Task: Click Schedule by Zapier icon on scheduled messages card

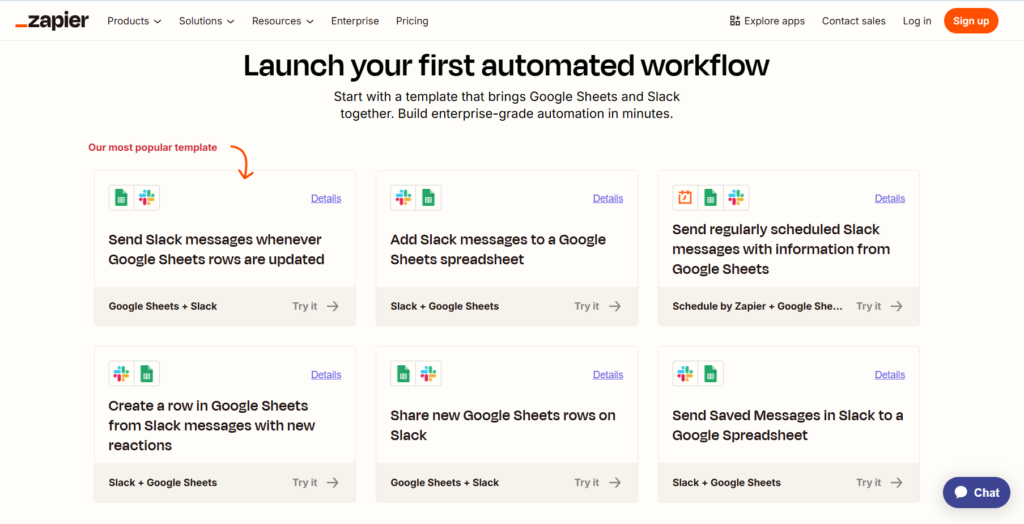Action: pyautogui.click(x=685, y=197)
